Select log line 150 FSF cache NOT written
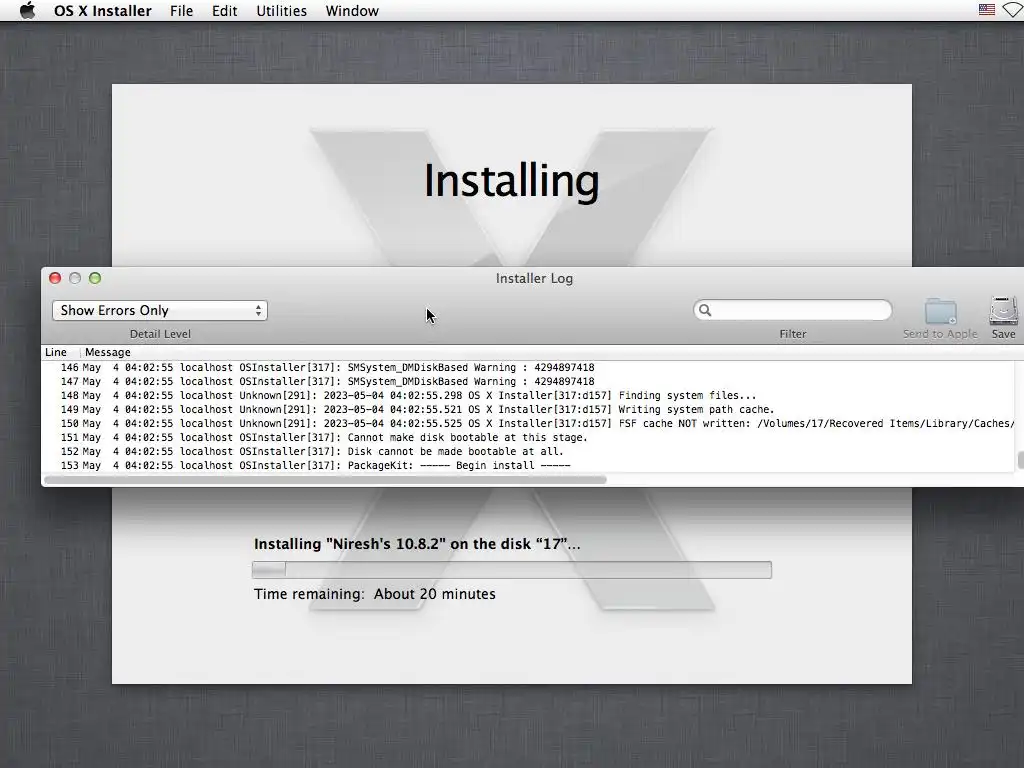 (x=529, y=424)
